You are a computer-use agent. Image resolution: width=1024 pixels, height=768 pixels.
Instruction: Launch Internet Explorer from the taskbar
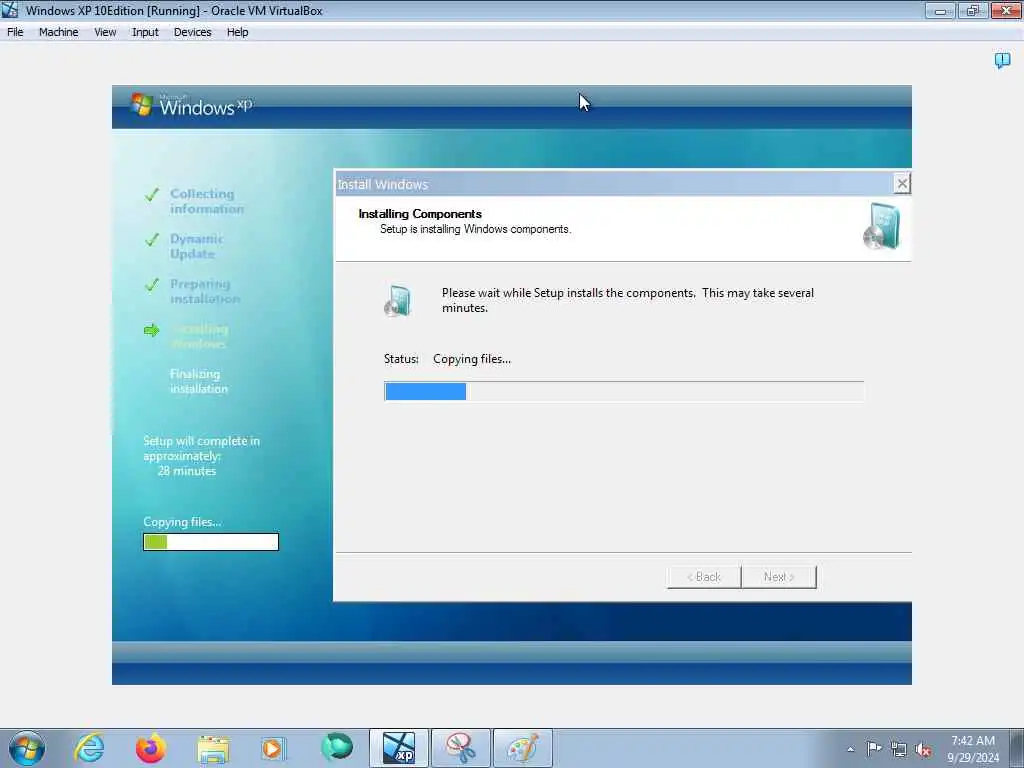89,748
